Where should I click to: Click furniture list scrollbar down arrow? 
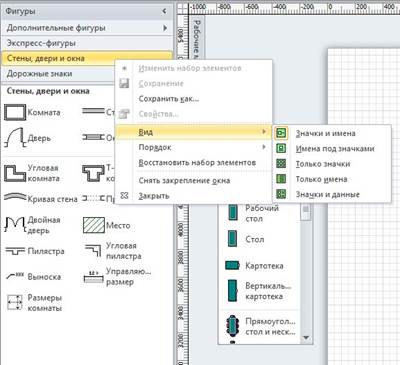click(x=305, y=338)
